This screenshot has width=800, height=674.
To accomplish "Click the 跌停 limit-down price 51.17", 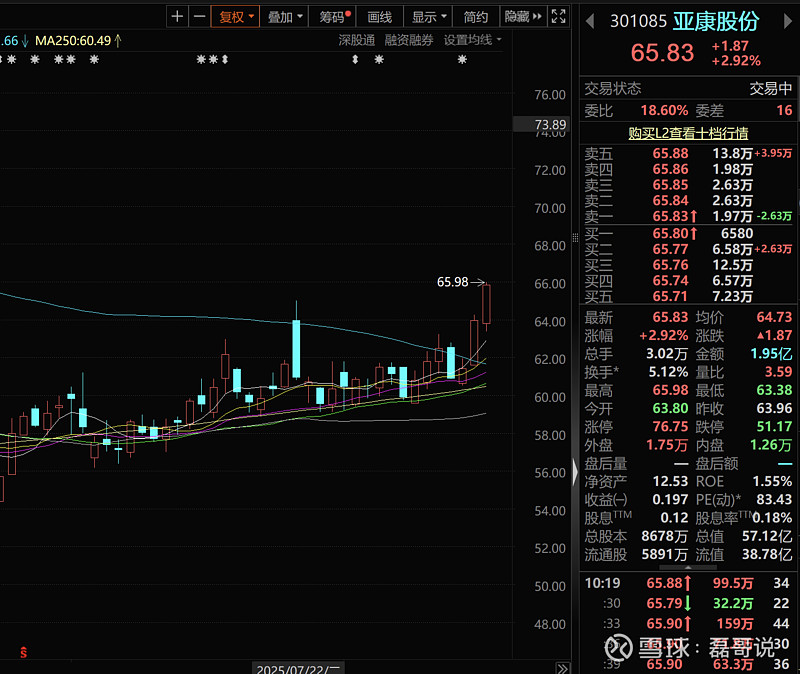I will (x=774, y=427).
